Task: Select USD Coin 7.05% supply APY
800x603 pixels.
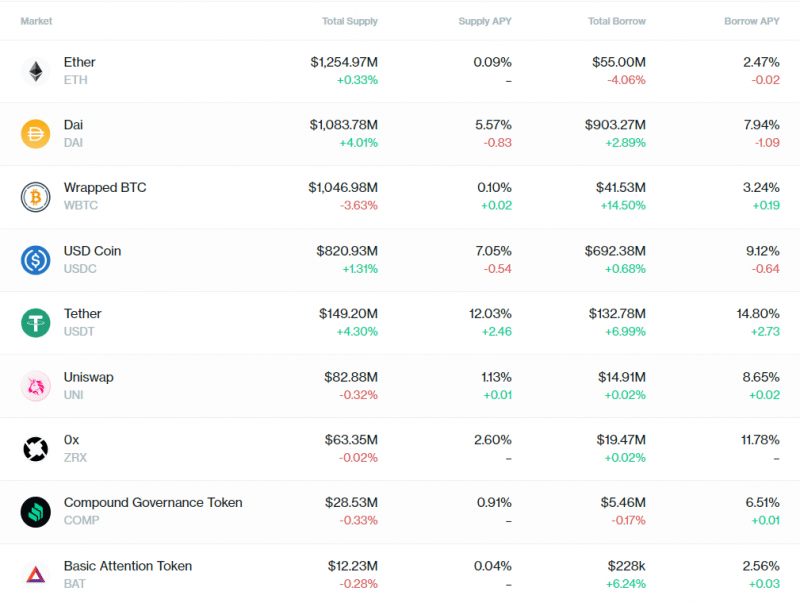Action: tap(491, 251)
